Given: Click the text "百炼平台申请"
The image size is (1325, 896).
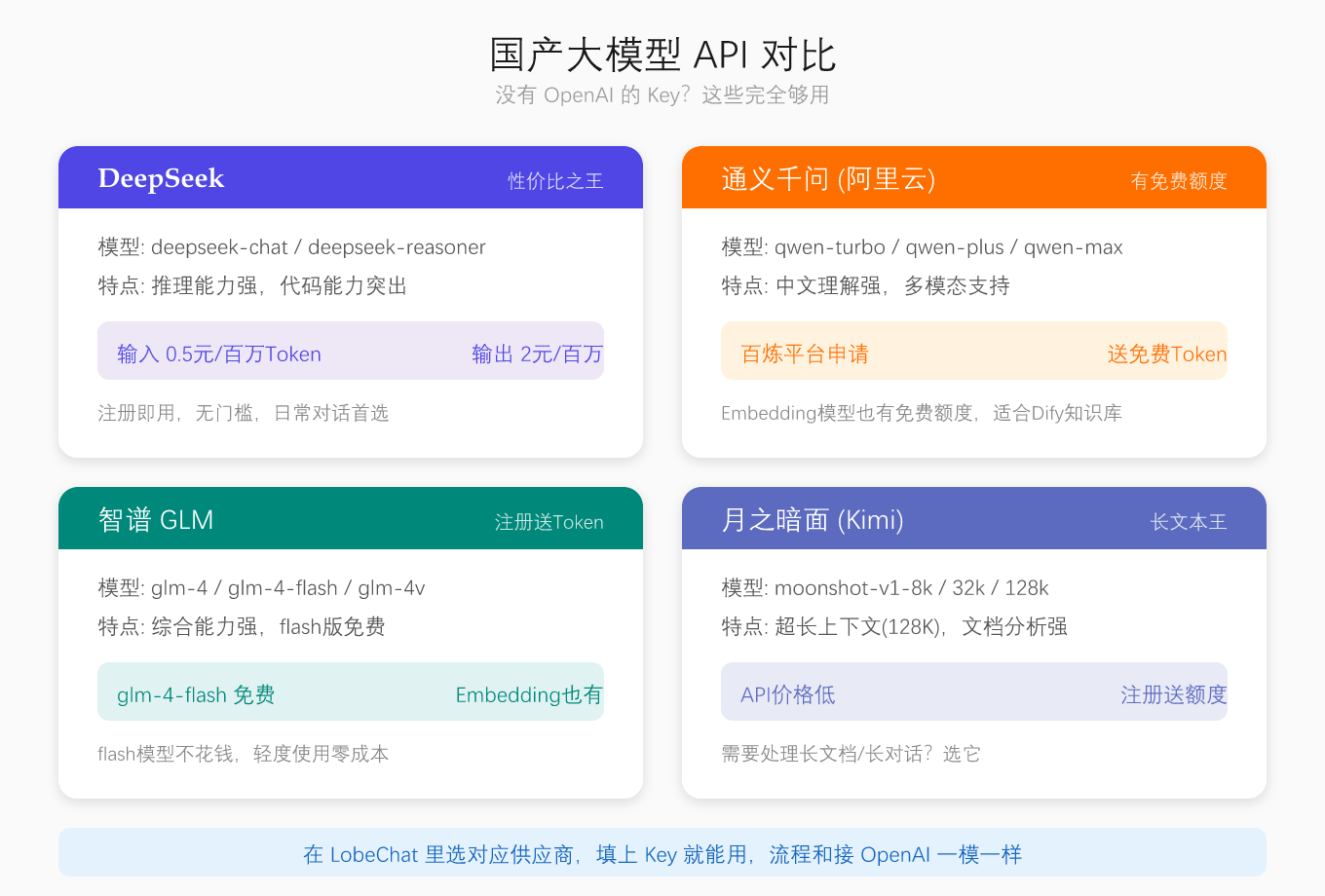Looking at the screenshot, I should pyautogui.click(x=805, y=355).
